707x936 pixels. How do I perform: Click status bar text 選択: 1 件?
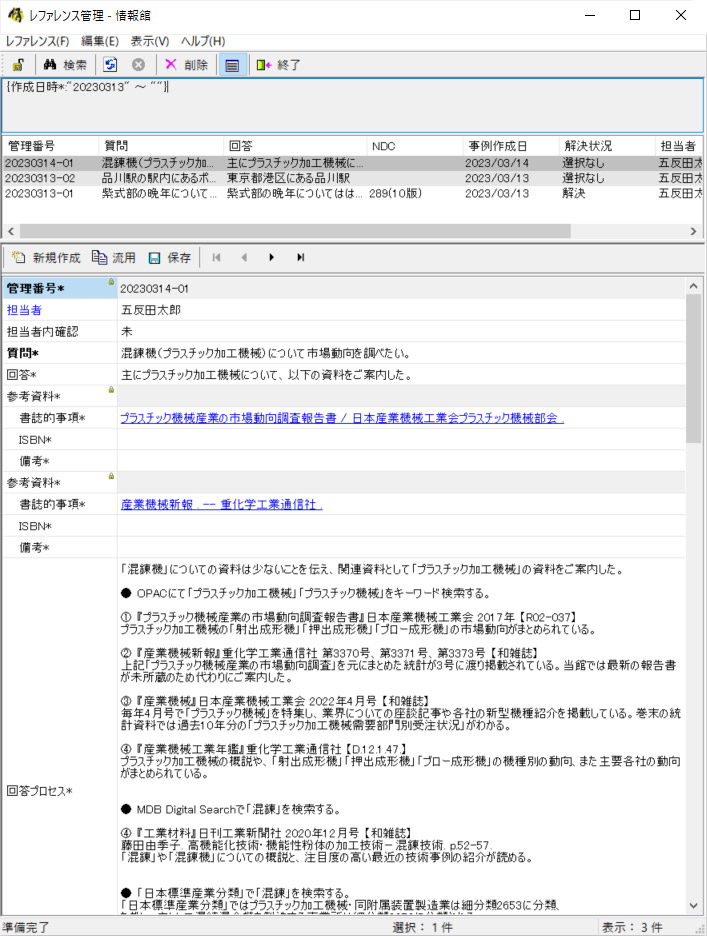click(x=422, y=927)
